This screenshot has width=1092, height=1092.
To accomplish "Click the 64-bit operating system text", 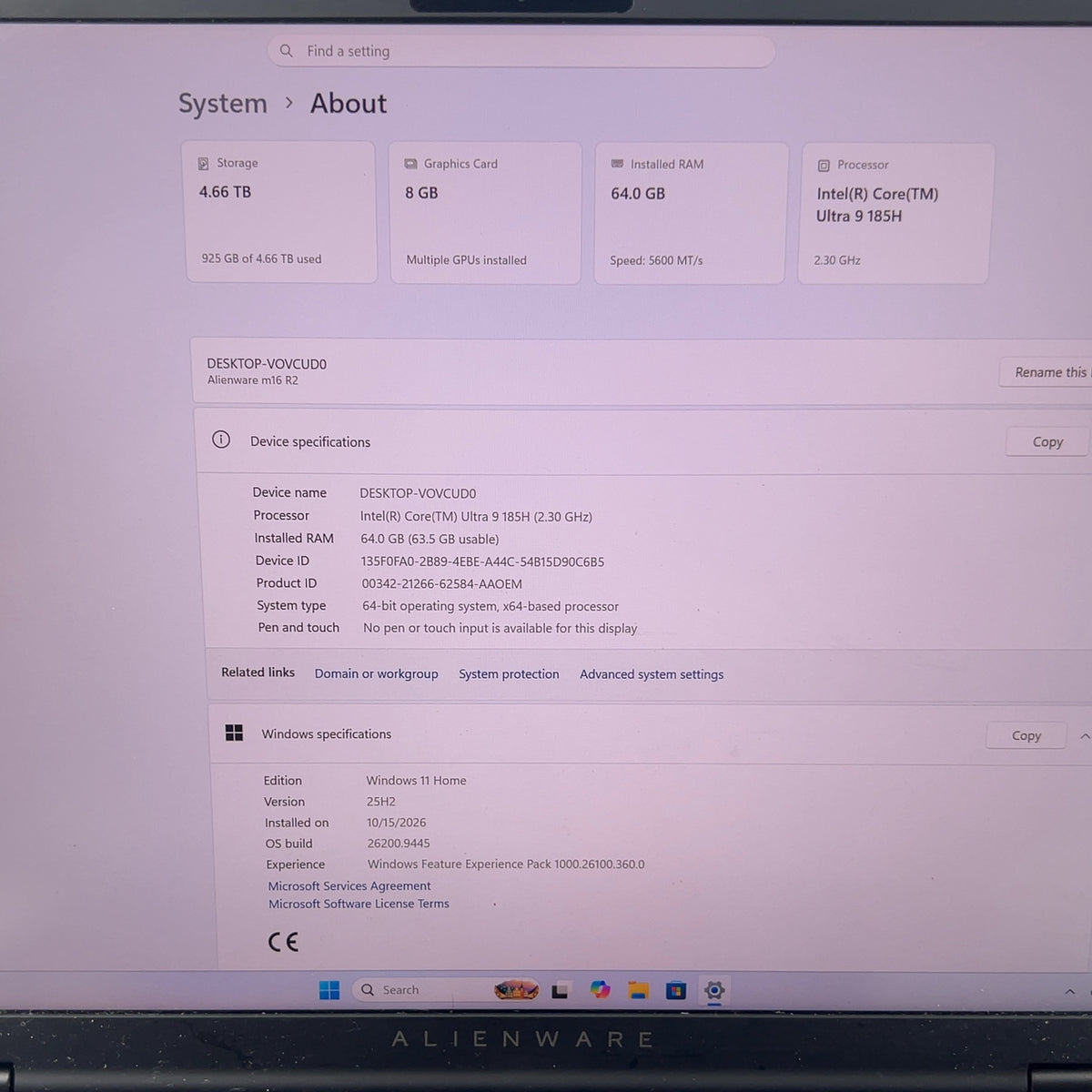I will (490, 606).
